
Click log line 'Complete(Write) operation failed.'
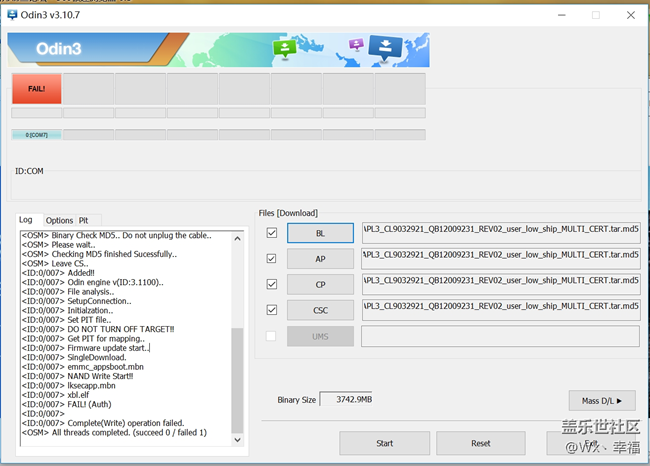click(x=126, y=423)
